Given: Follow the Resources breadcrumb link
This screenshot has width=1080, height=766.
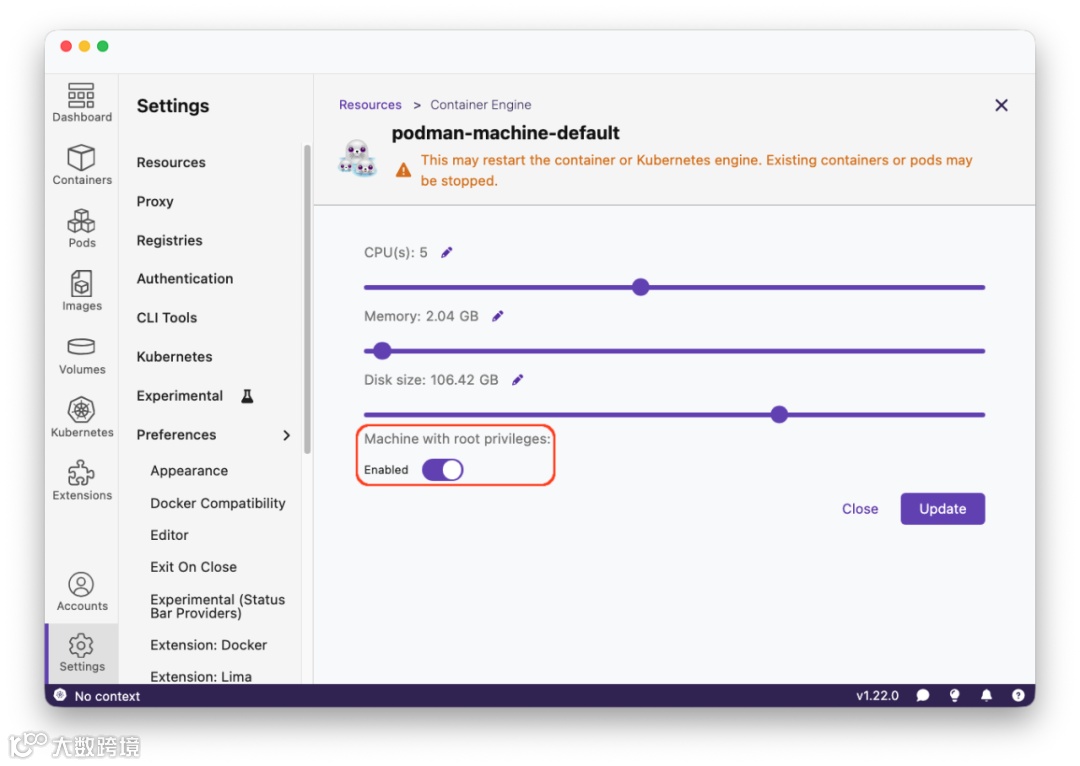Looking at the screenshot, I should tap(370, 105).
